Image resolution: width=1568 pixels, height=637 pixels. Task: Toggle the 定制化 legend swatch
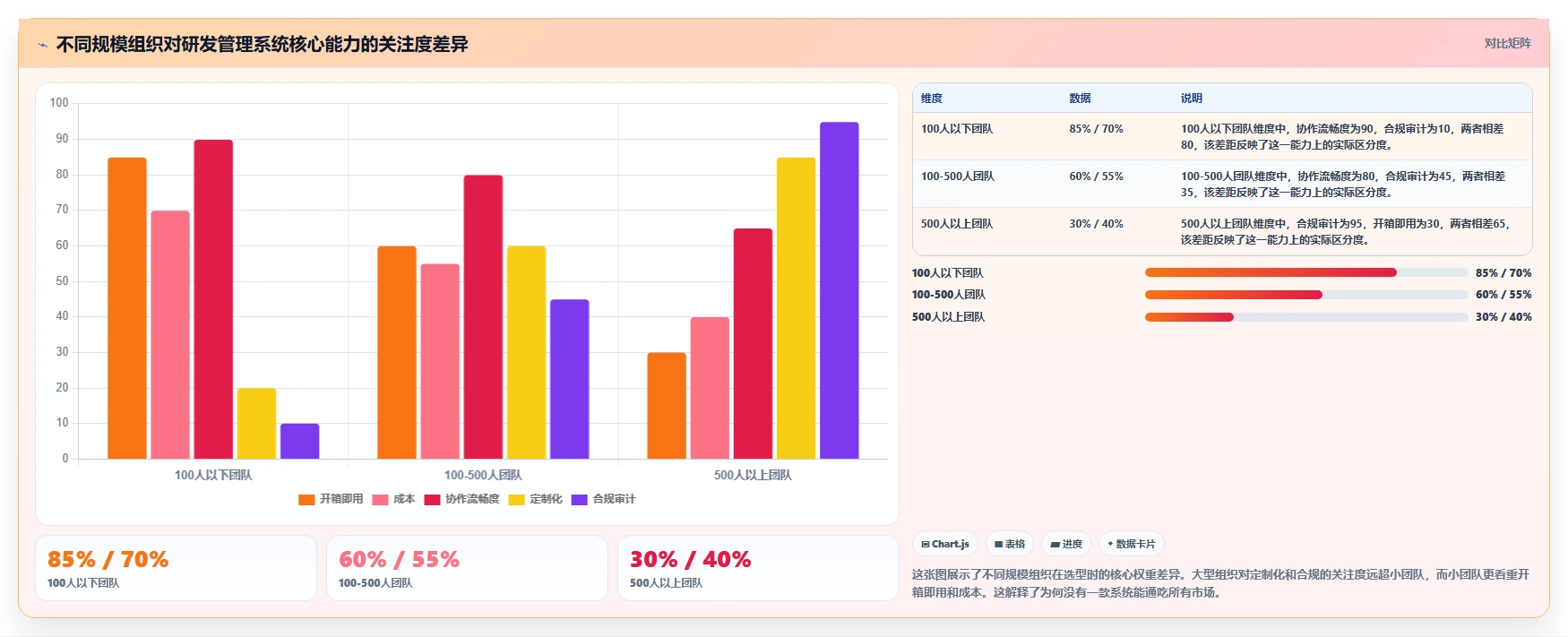(516, 500)
